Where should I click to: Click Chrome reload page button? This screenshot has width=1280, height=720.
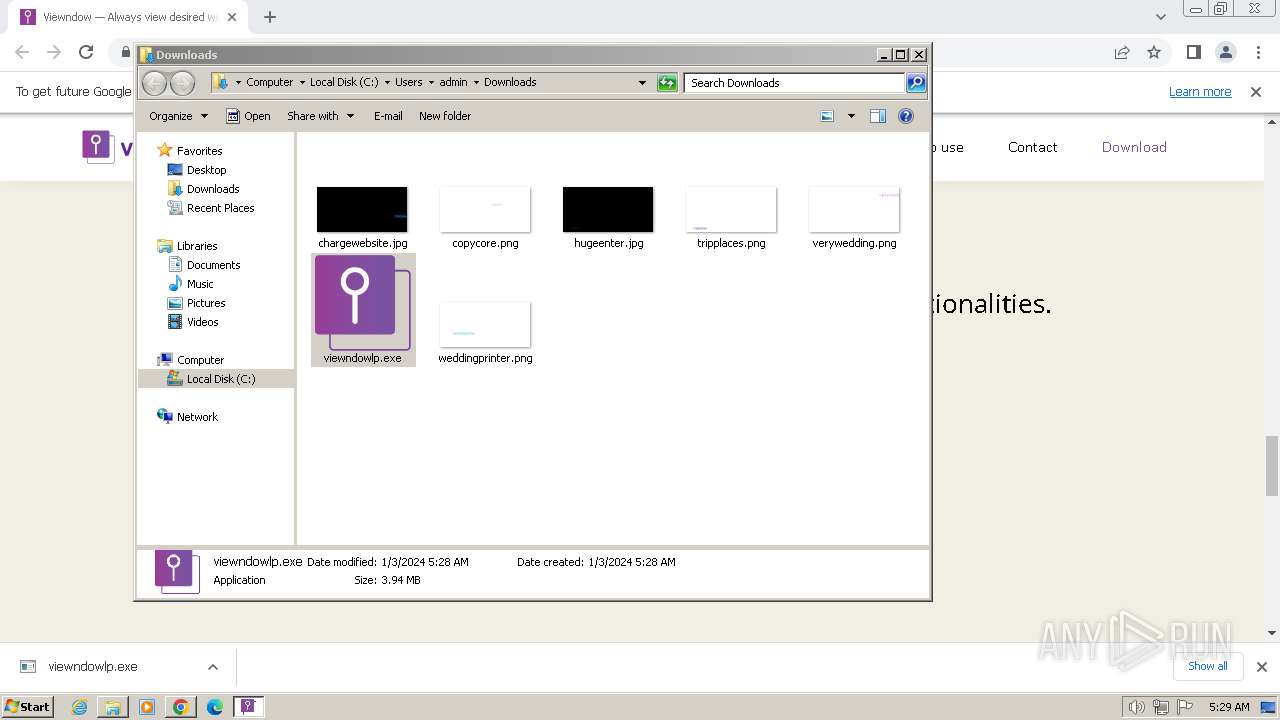coord(86,52)
